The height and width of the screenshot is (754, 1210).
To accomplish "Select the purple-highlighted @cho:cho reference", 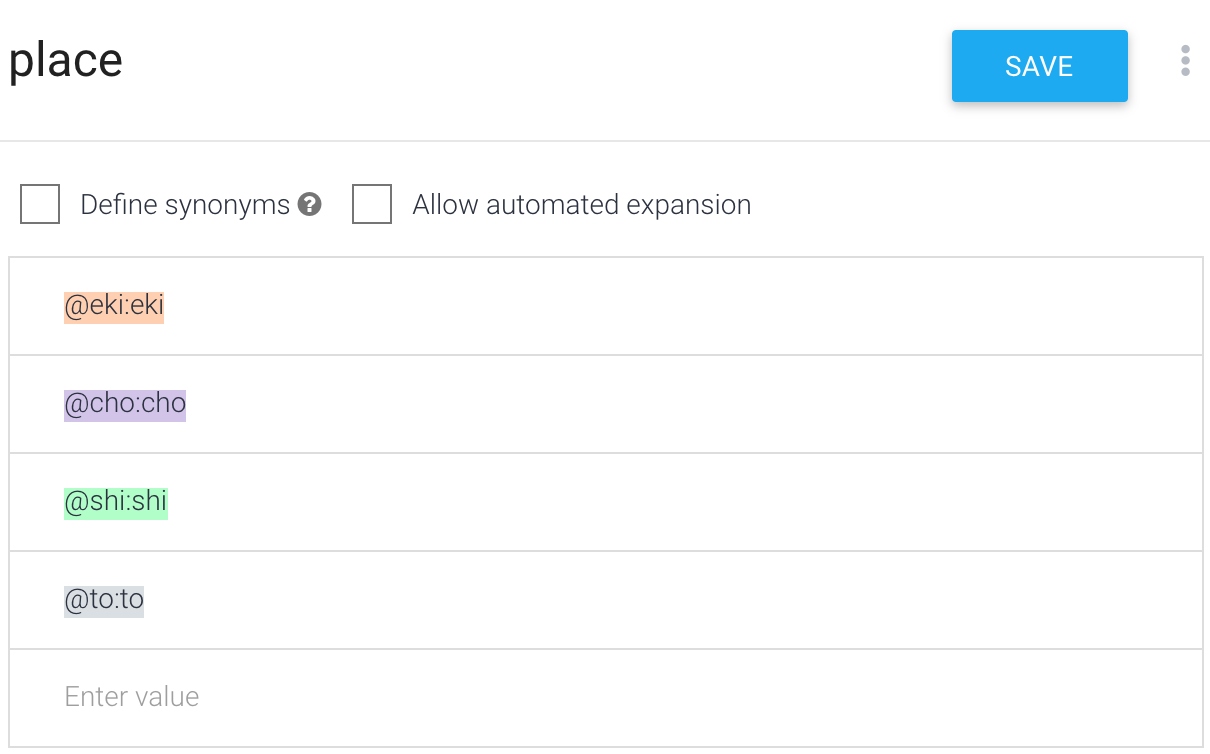I will [125, 404].
